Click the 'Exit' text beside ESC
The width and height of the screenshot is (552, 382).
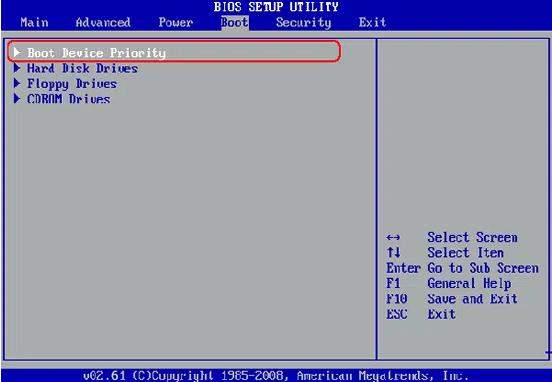coord(441,314)
